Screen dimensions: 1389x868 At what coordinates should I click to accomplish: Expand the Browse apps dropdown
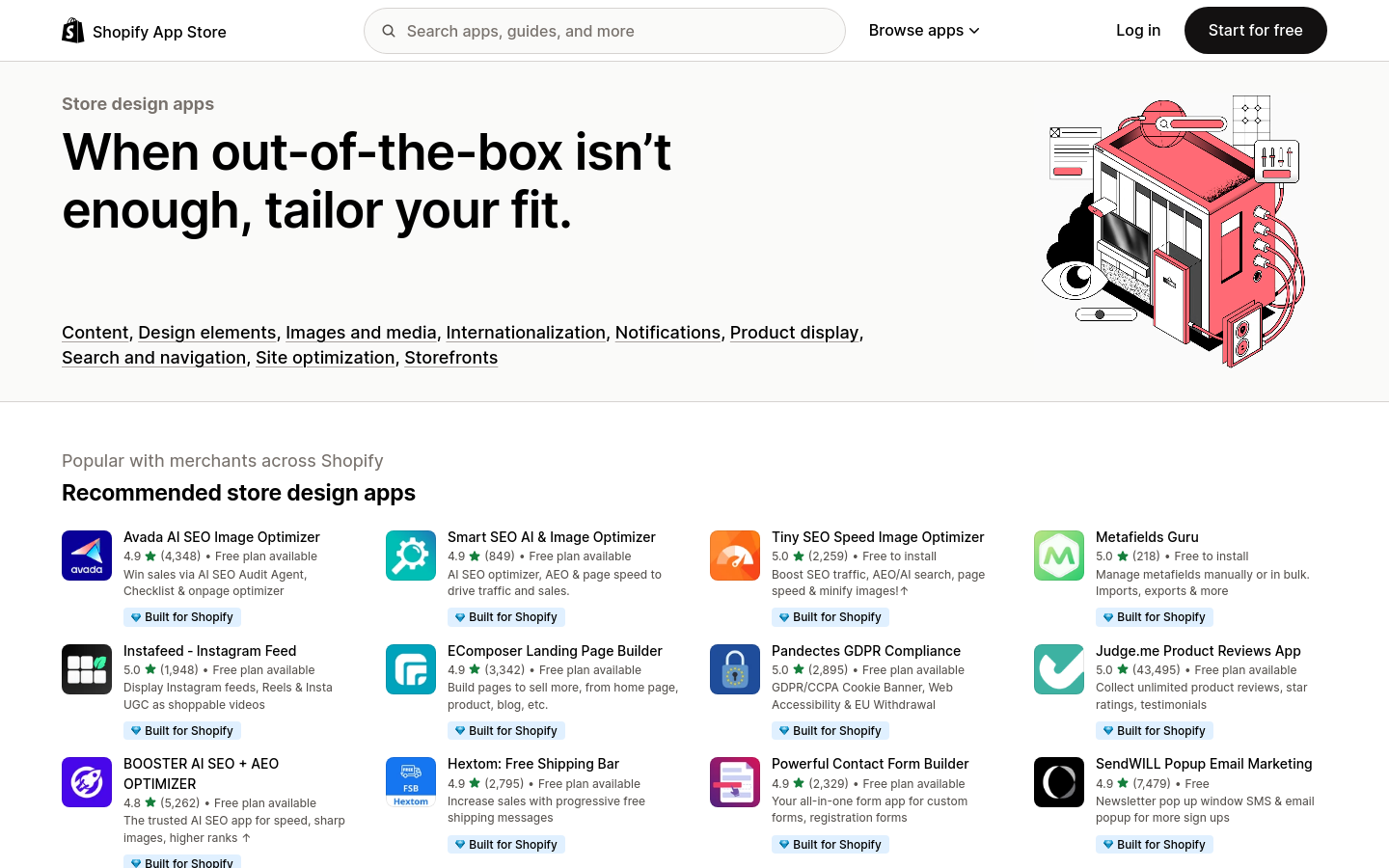pyautogui.click(x=924, y=31)
